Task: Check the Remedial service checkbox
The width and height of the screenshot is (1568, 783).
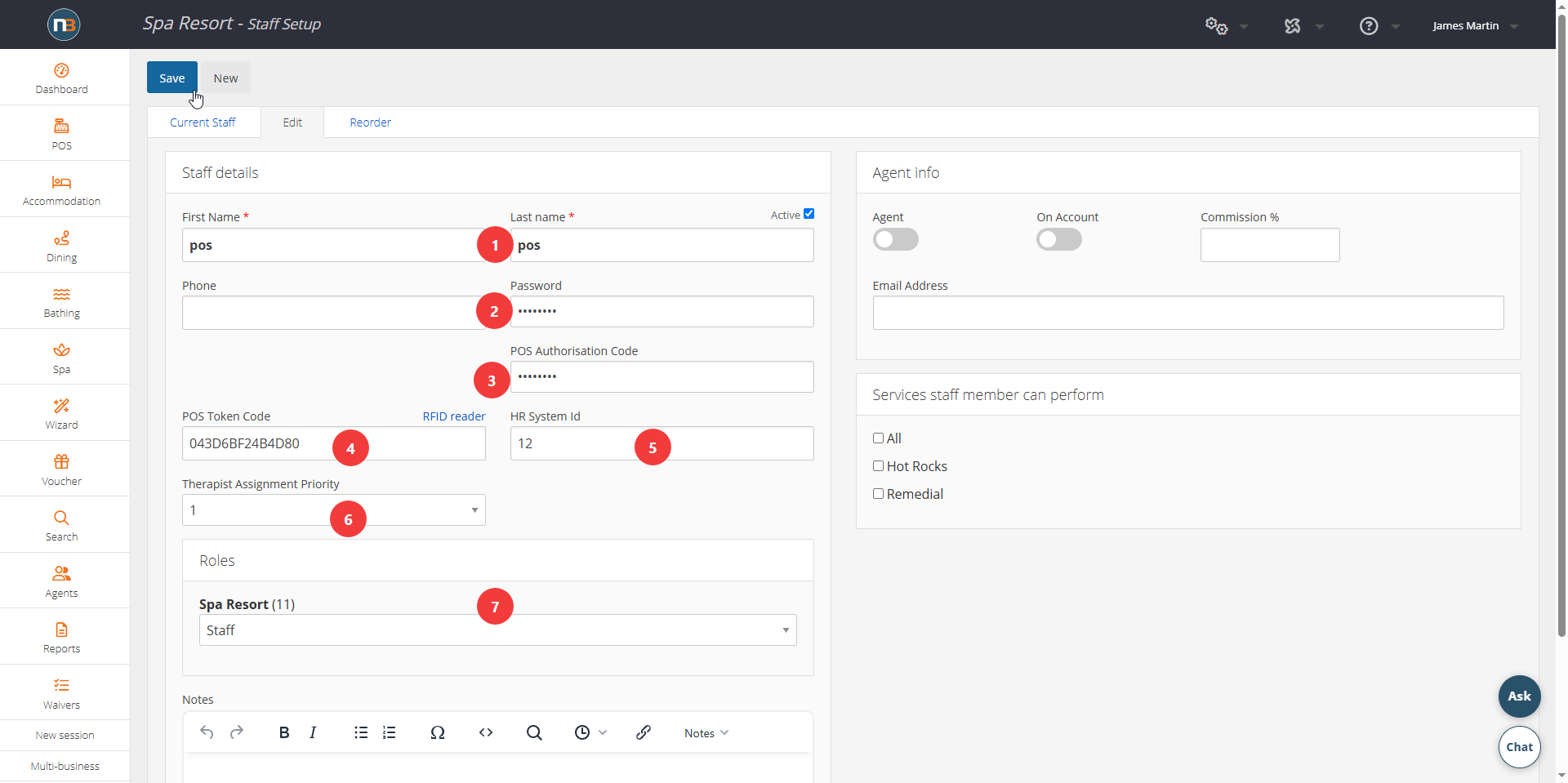Action: click(879, 494)
